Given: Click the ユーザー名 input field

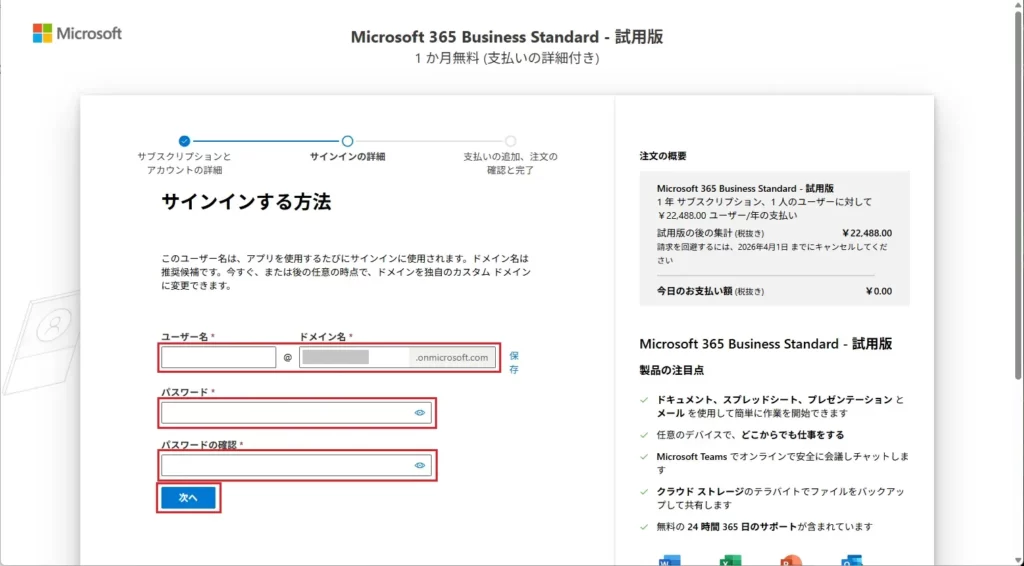Looking at the screenshot, I should click(x=219, y=357).
